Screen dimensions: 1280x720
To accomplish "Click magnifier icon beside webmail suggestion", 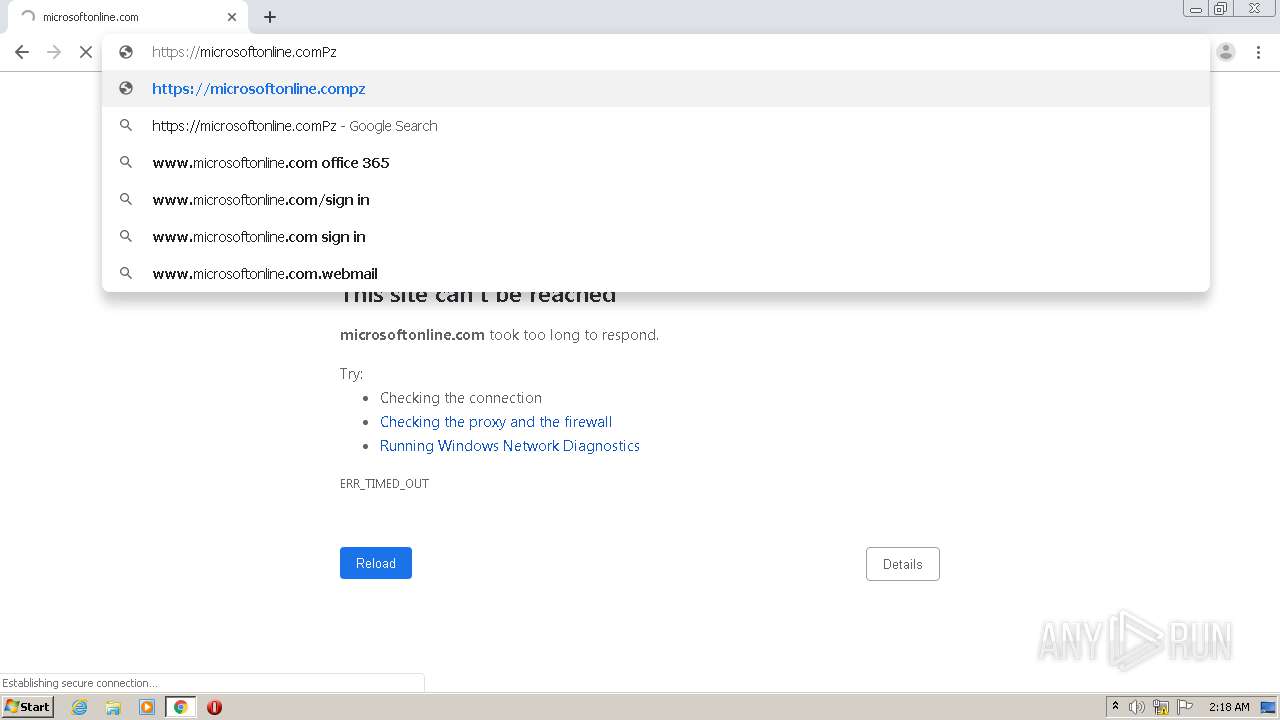I will pyautogui.click(x=126, y=273).
